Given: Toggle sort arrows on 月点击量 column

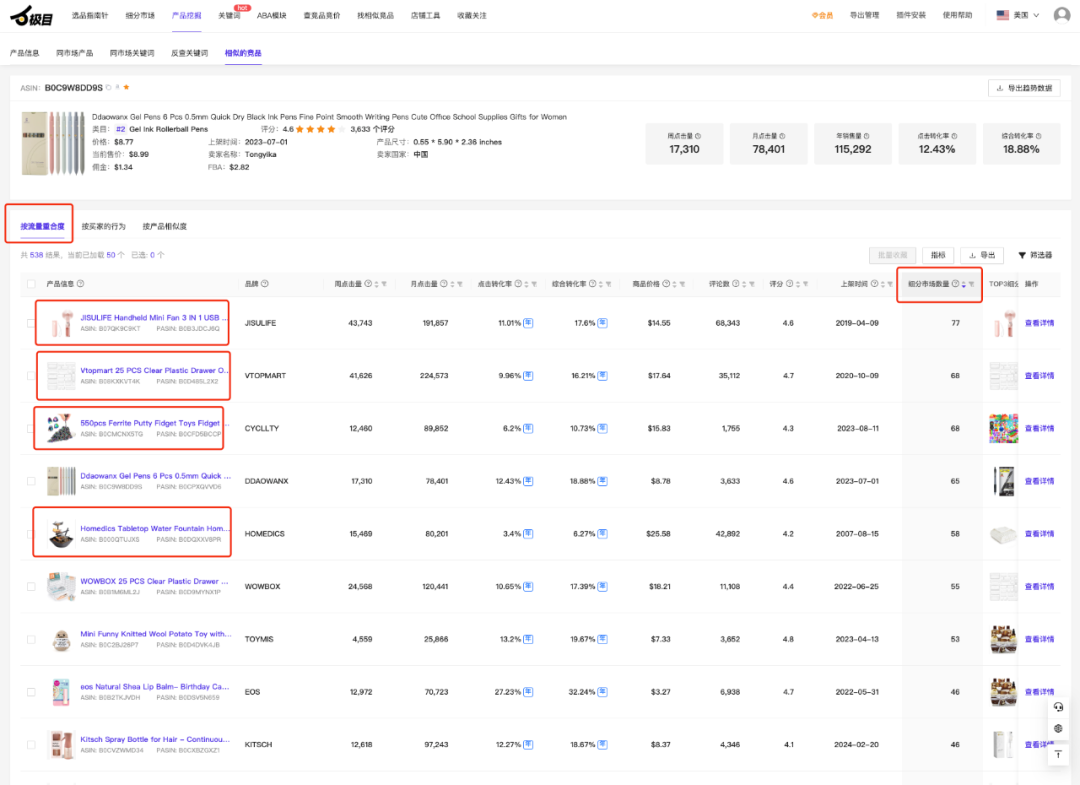Looking at the screenshot, I should click(453, 284).
